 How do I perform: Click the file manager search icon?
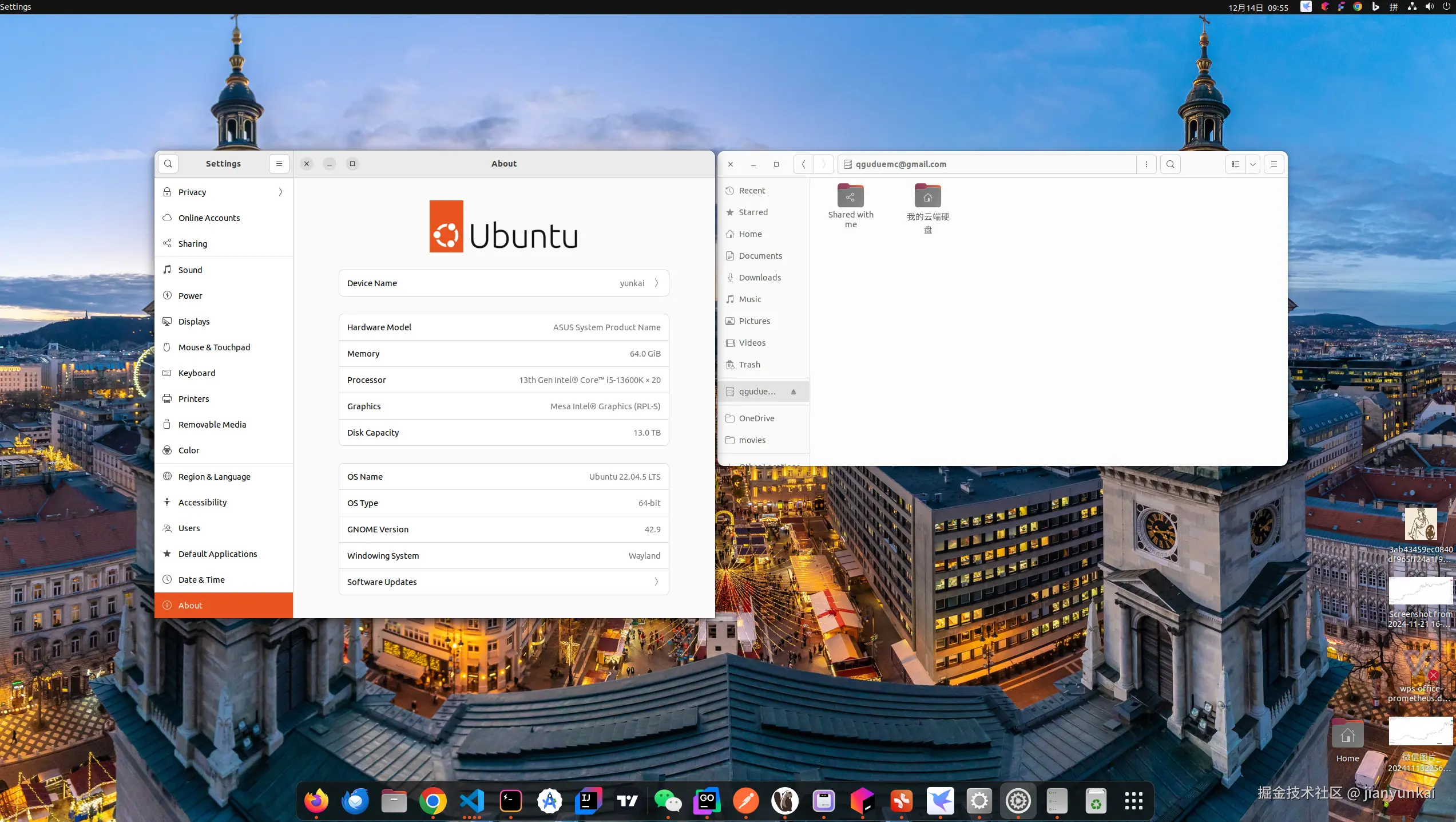point(1171,164)
